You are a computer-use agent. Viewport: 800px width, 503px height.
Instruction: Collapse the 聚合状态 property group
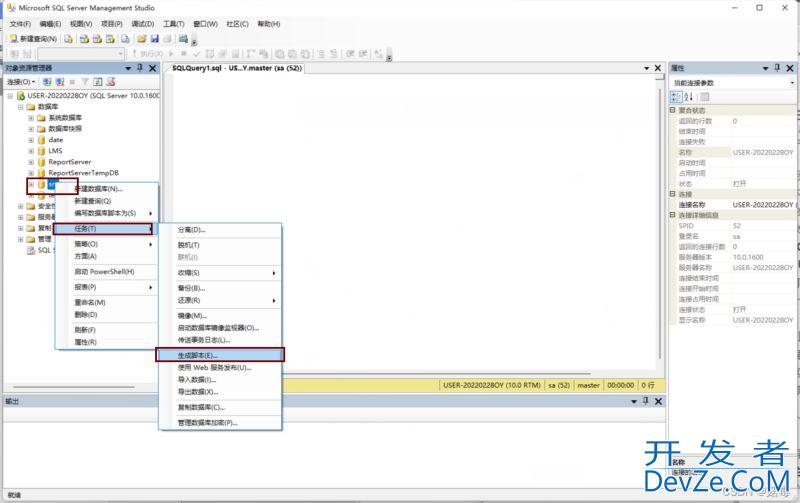[673, 110]
